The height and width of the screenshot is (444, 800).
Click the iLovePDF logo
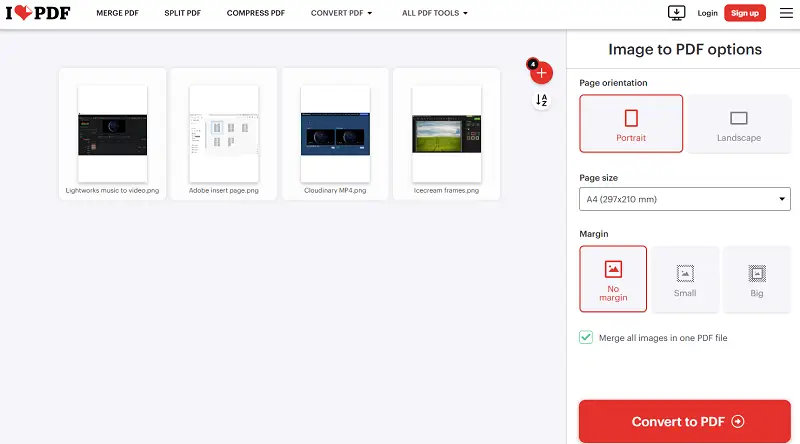[38, 13]
